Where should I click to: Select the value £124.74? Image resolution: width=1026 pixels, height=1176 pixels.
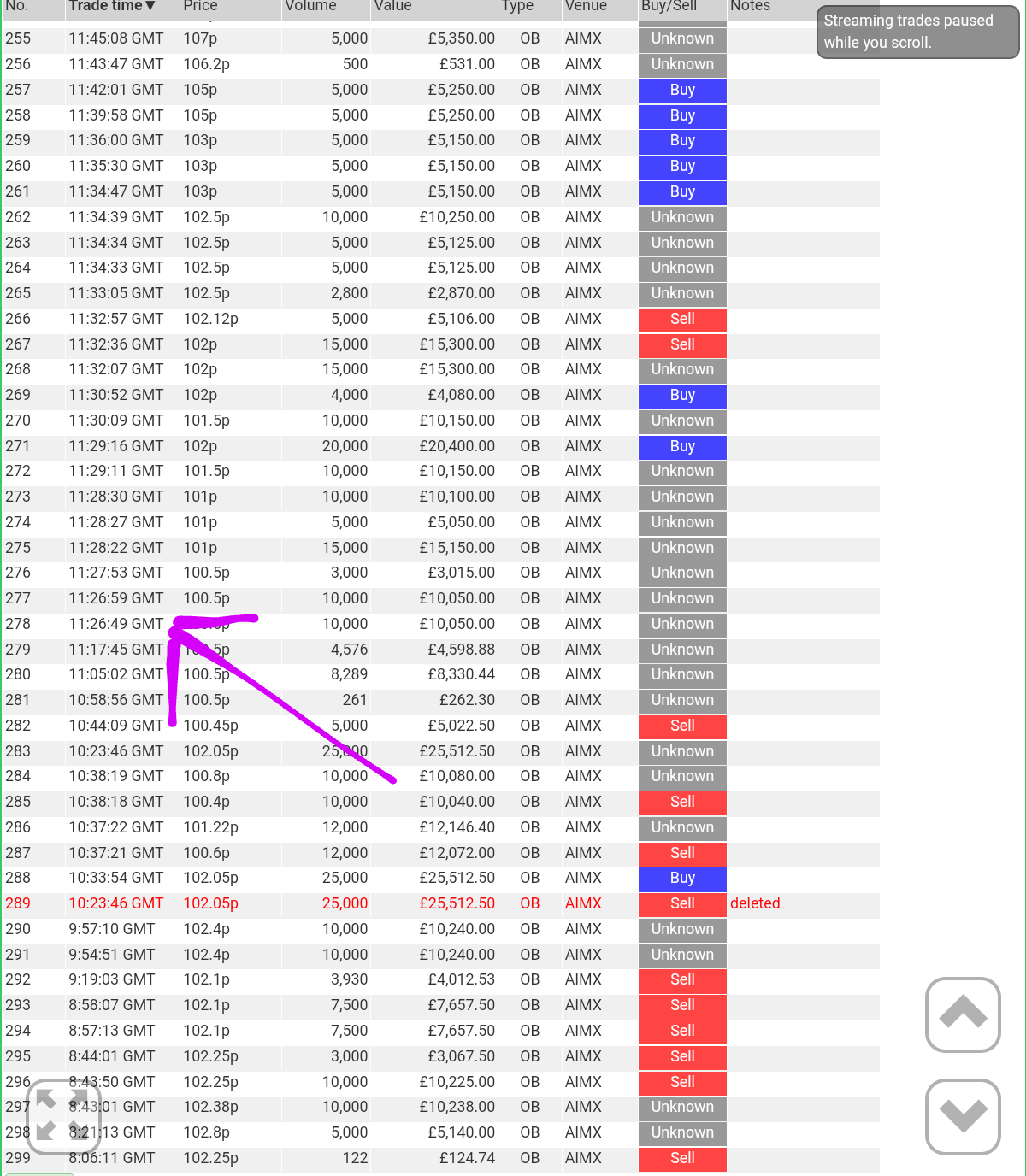(x=467, y=1158)
